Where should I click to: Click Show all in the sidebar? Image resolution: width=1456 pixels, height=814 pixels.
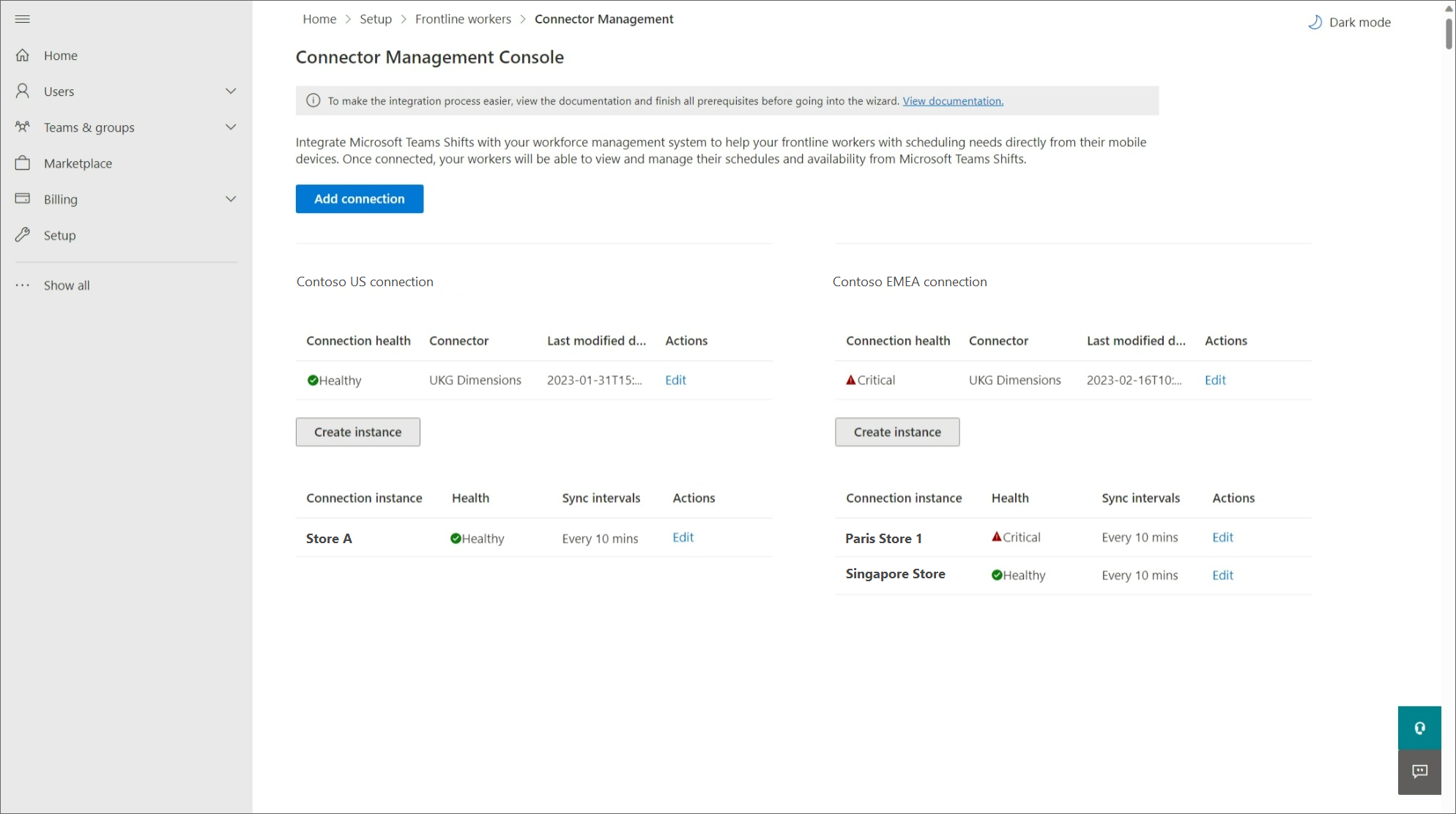[x=67, y=285]
